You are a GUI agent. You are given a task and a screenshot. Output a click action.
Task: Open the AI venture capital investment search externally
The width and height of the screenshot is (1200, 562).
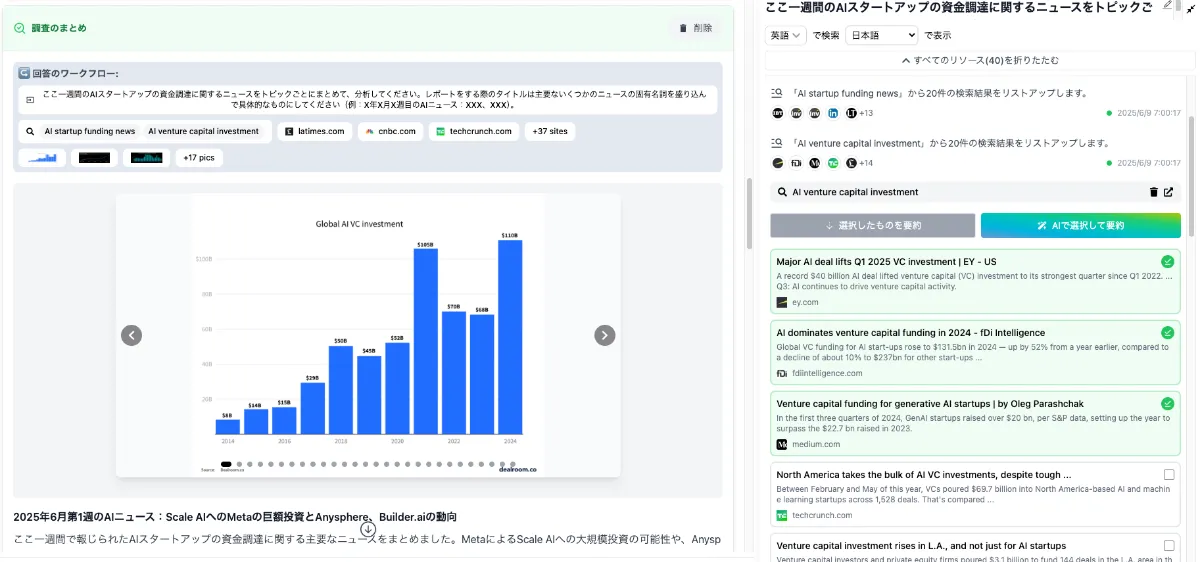pyautogui.click(x=1169, y=192)
